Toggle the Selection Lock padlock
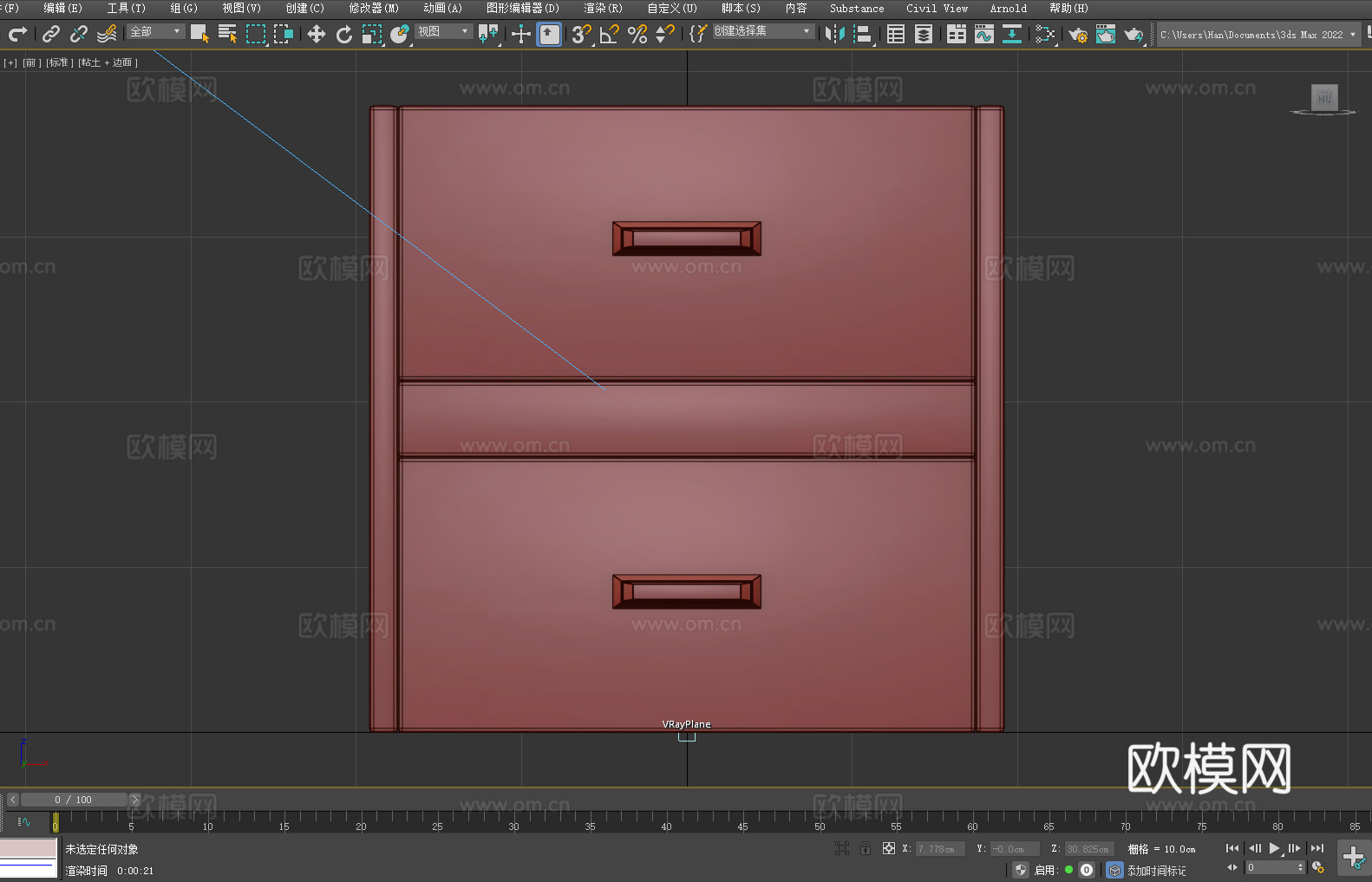Screen dimensions: 1372x882 point(866,848)
